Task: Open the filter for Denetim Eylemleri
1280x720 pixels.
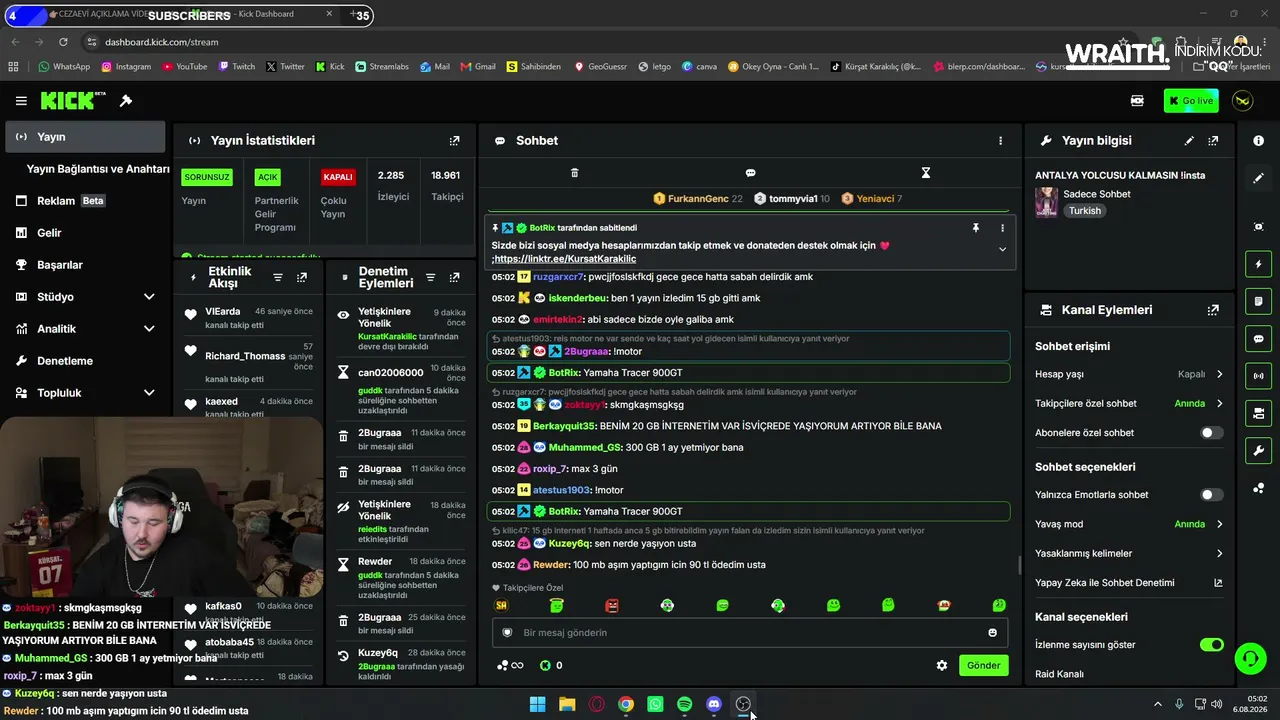Action: [430, 277]
